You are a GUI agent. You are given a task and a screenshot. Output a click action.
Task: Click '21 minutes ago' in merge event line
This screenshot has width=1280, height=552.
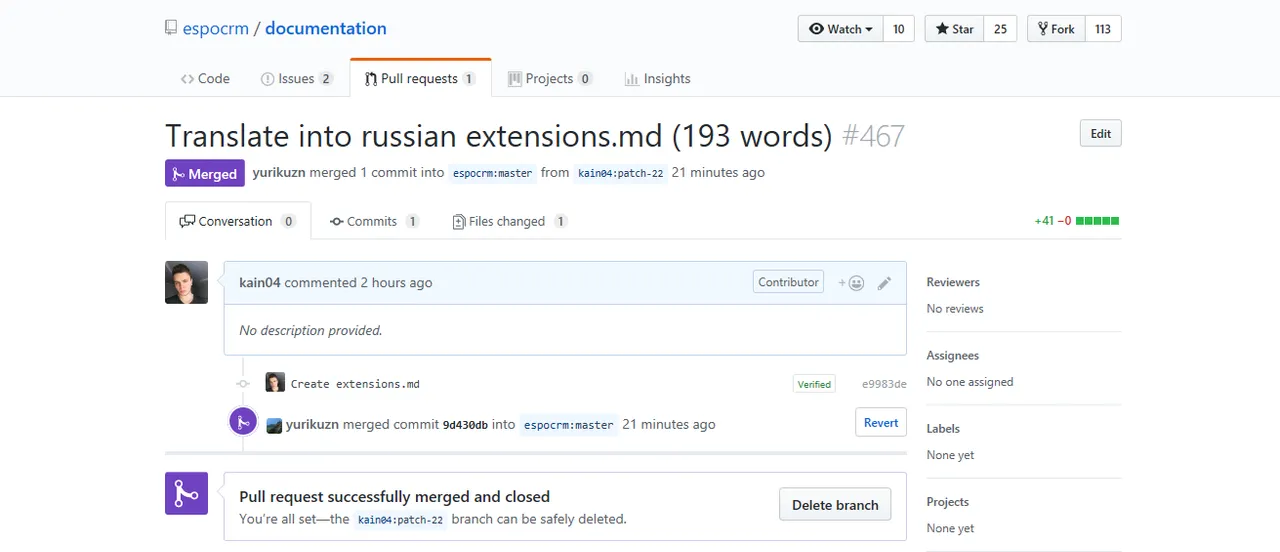pos(669,424)
